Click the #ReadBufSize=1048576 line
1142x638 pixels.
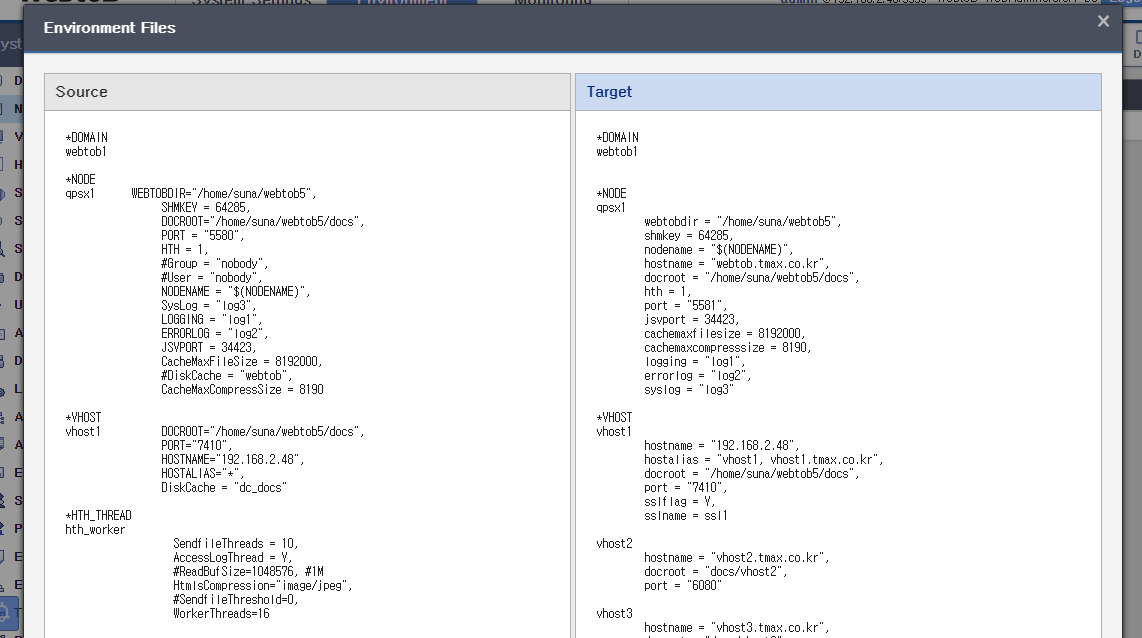[x=248, y=572]
